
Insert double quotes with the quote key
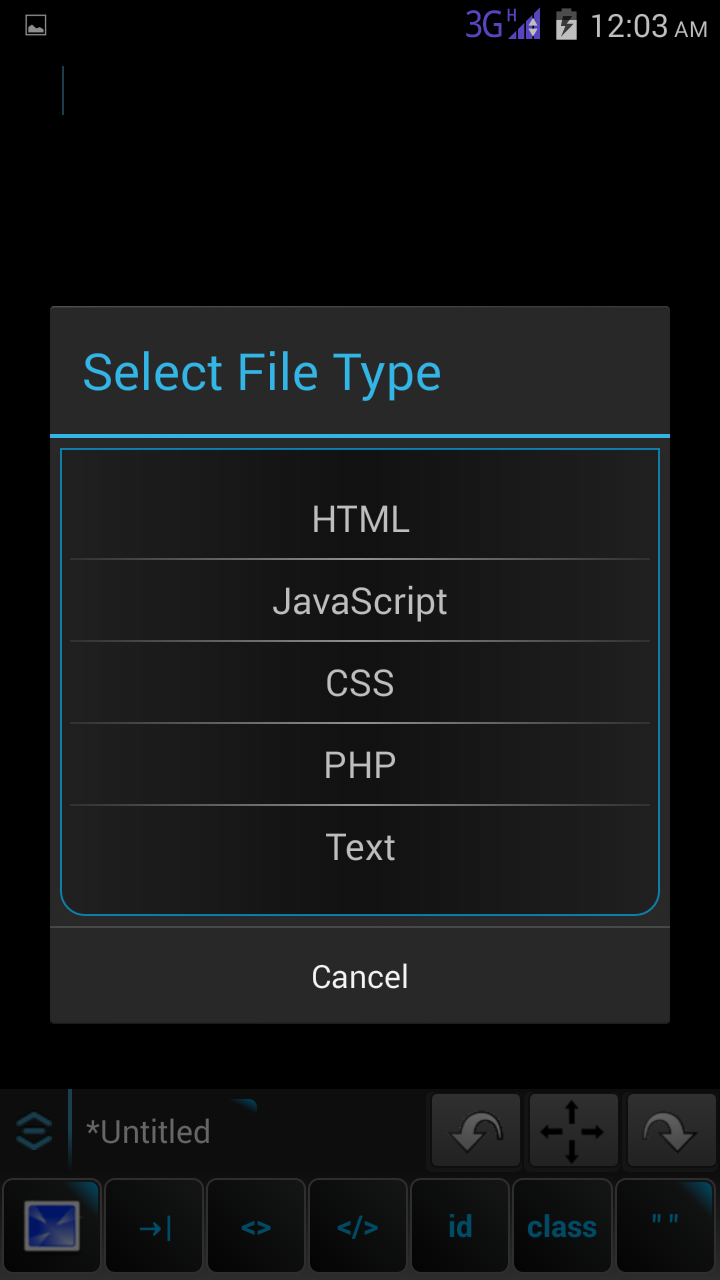665,1225
